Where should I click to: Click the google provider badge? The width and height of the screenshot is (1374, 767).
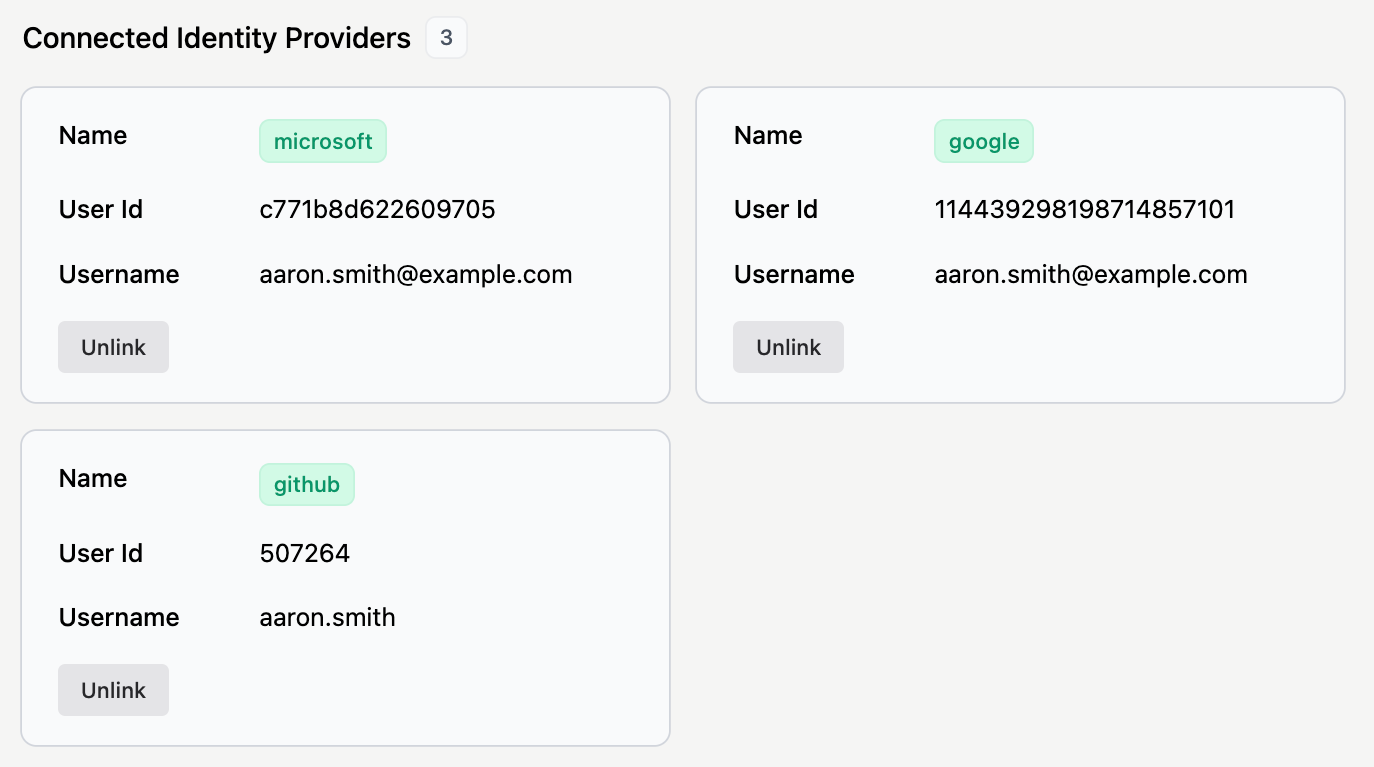pyautogui.click(x=983, y=141)
